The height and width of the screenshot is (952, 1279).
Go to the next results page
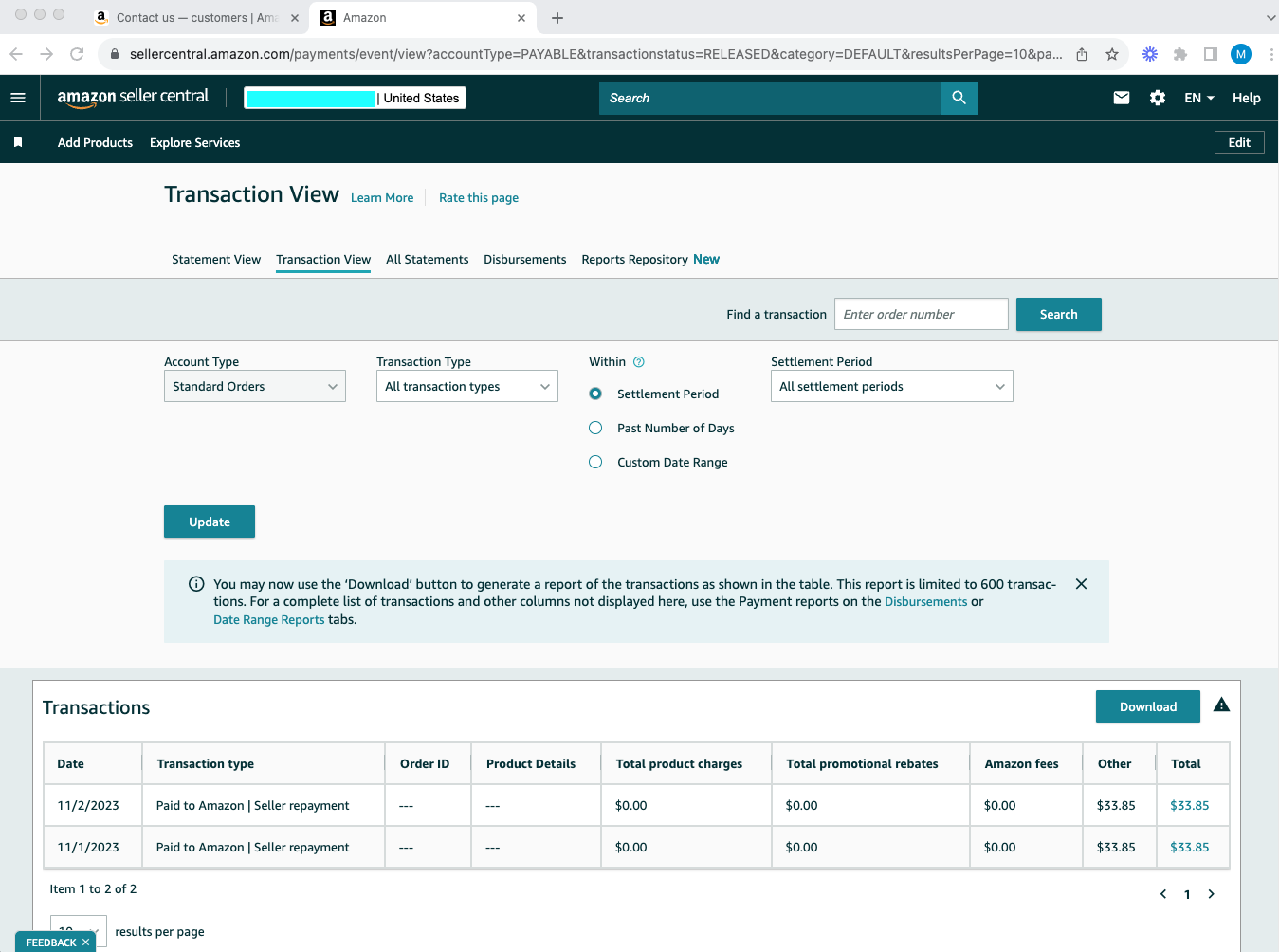pyautogui.click(x=1211, y=894)
